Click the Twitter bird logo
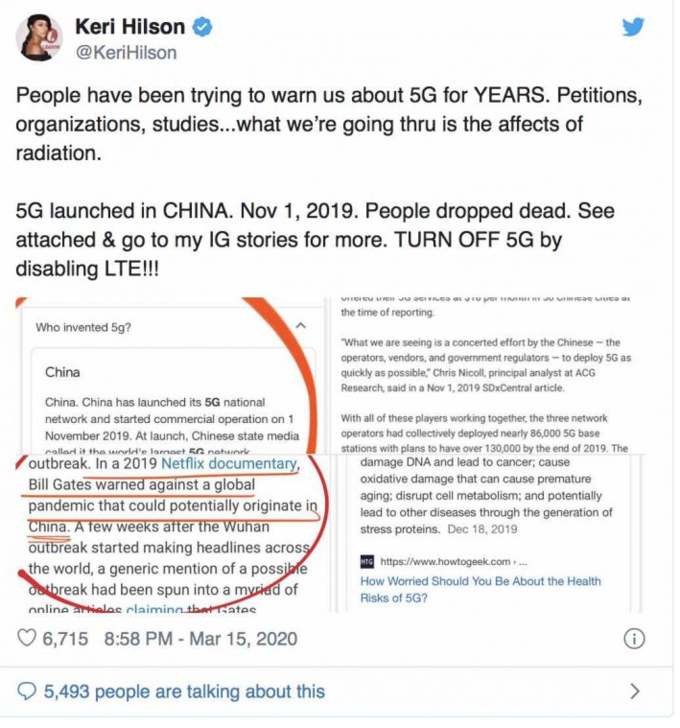Image resolution: width=680 pixels, height=728 pixels. coord(632,27)
